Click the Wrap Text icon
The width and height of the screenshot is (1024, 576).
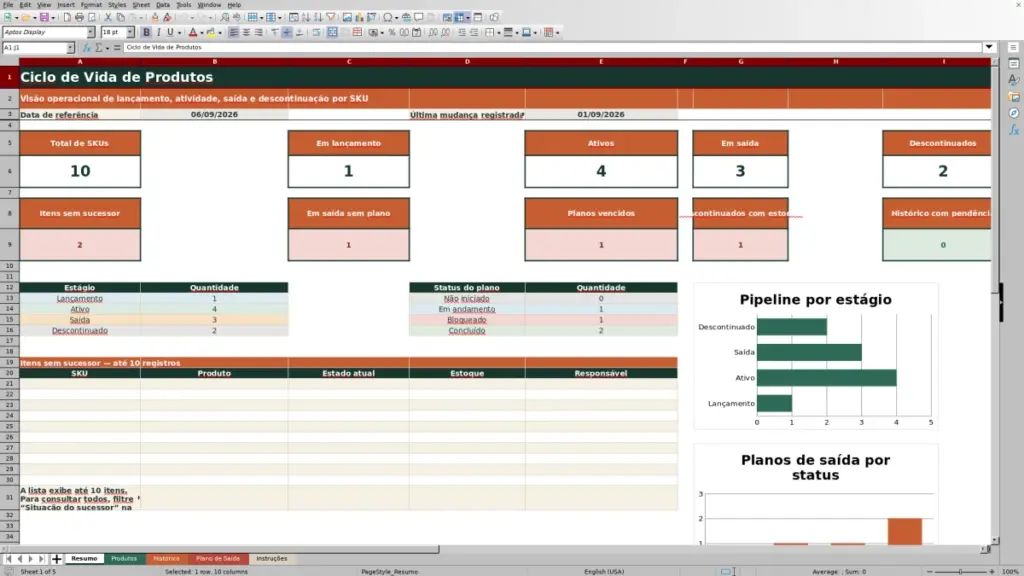[316, 32]
